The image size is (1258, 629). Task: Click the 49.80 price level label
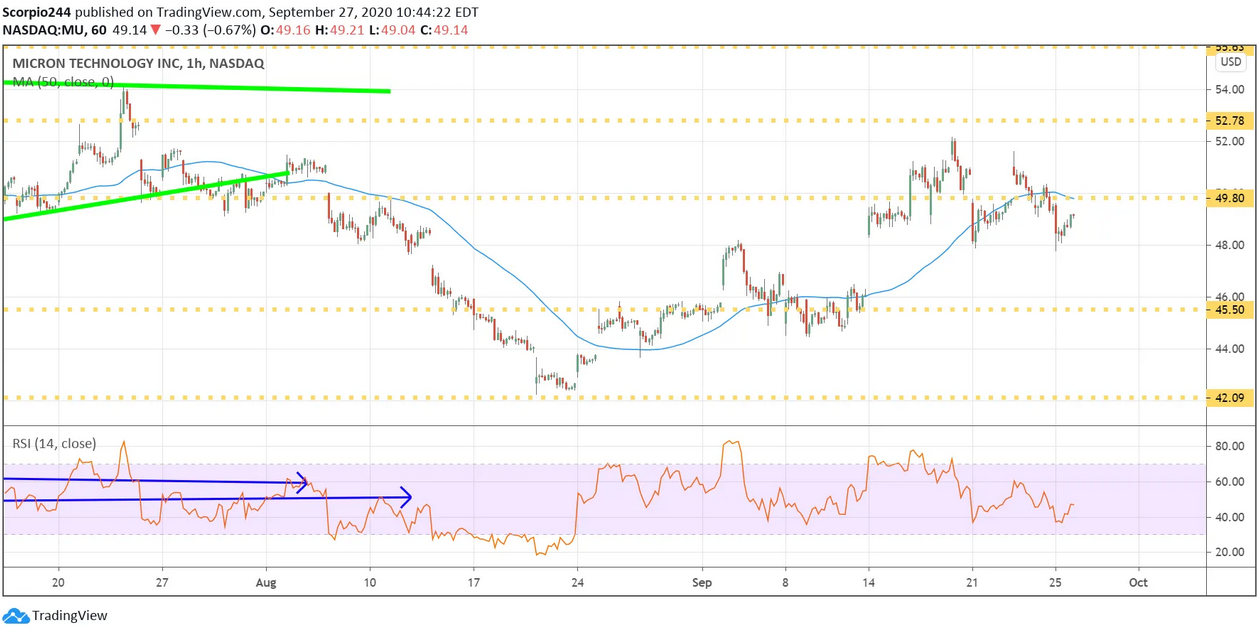1230,198
